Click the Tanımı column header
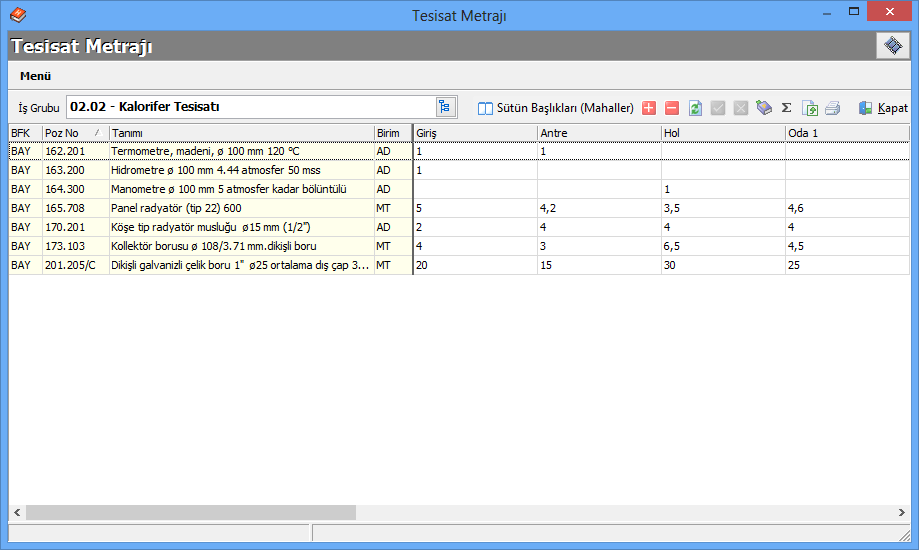This screenshot has width=919, height=550. click(240, 133)
